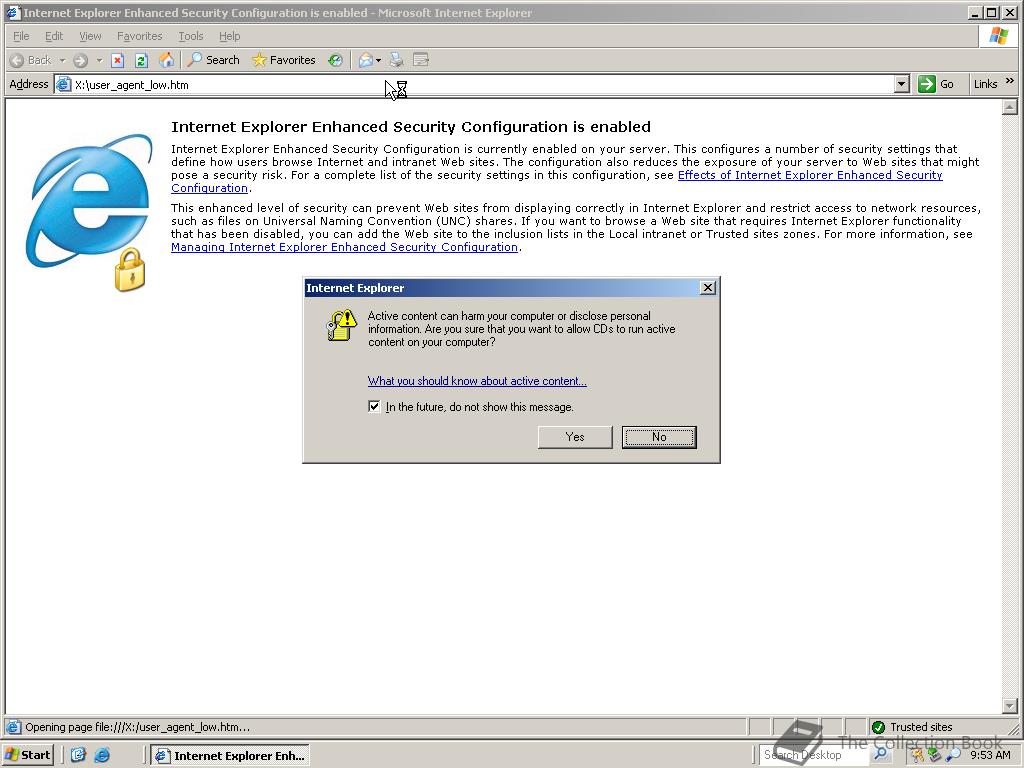Click the Print toolbar icon
Viewport: 1024px width, 768px height.
pyautogui.click(x=396, y=60)
